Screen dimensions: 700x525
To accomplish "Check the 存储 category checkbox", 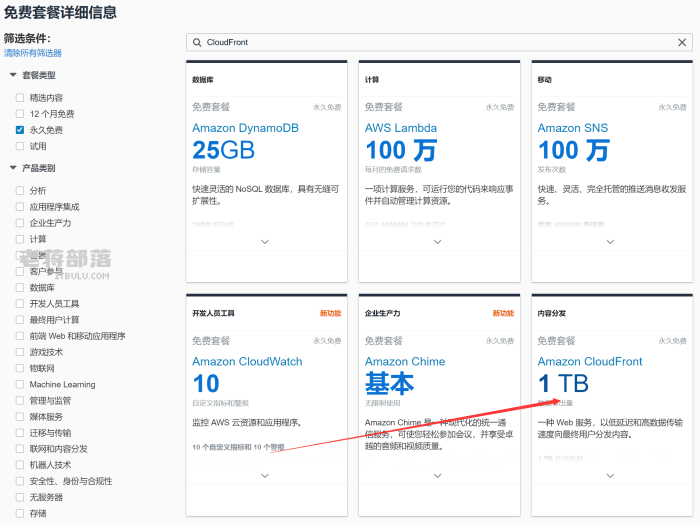I will pyautogui.click(x=20, y=513).
